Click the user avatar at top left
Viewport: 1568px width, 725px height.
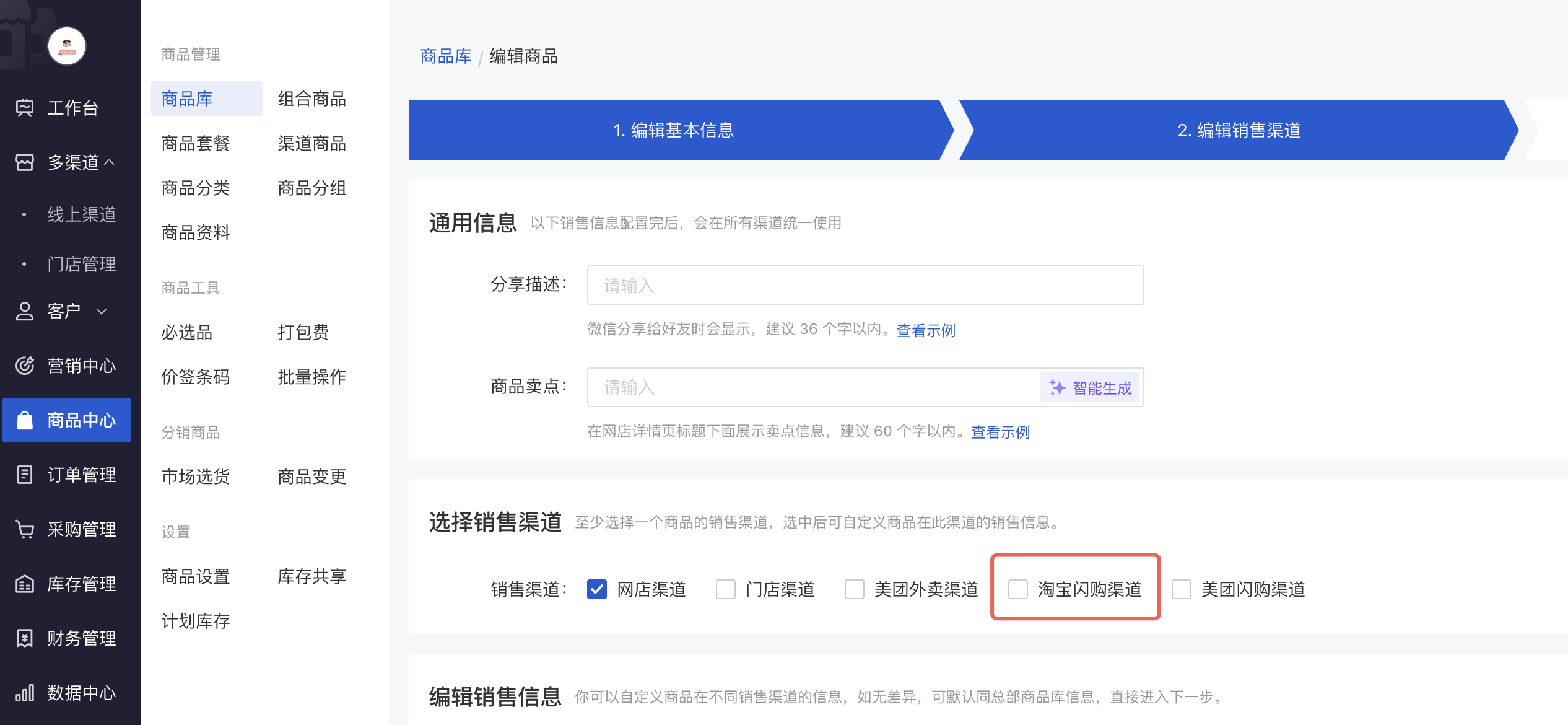(x=67, y=46)
